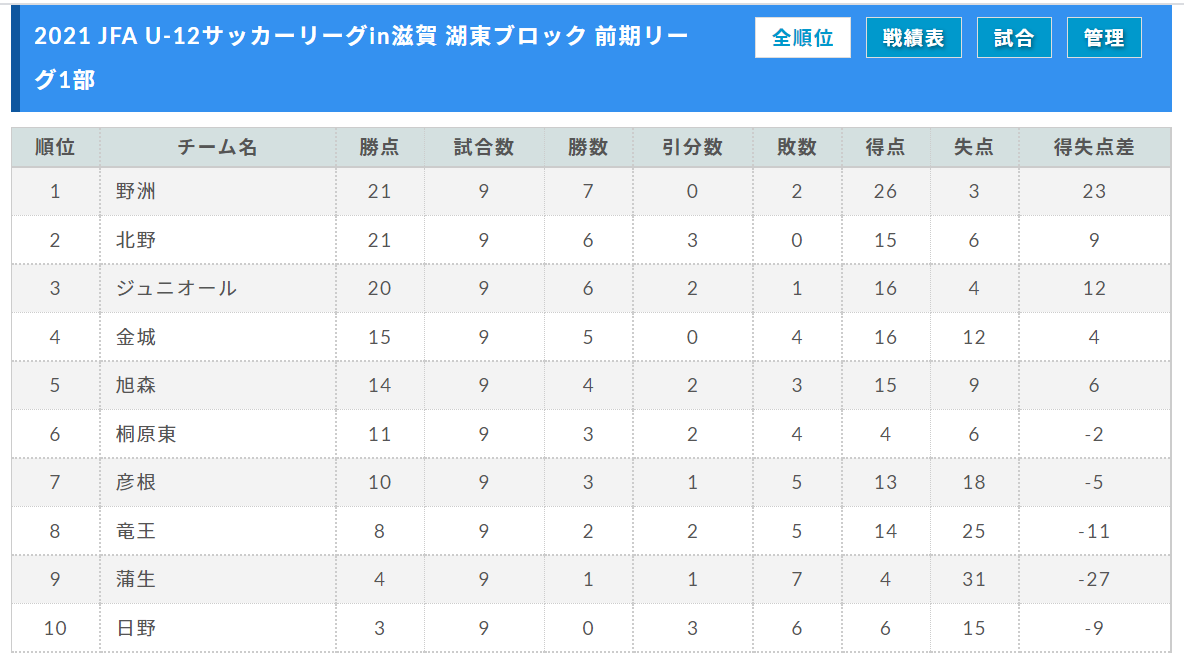Click the league title heading text
Viewport: 1184px width, 662px height.
pyautogui.click(x=361, y=57)
